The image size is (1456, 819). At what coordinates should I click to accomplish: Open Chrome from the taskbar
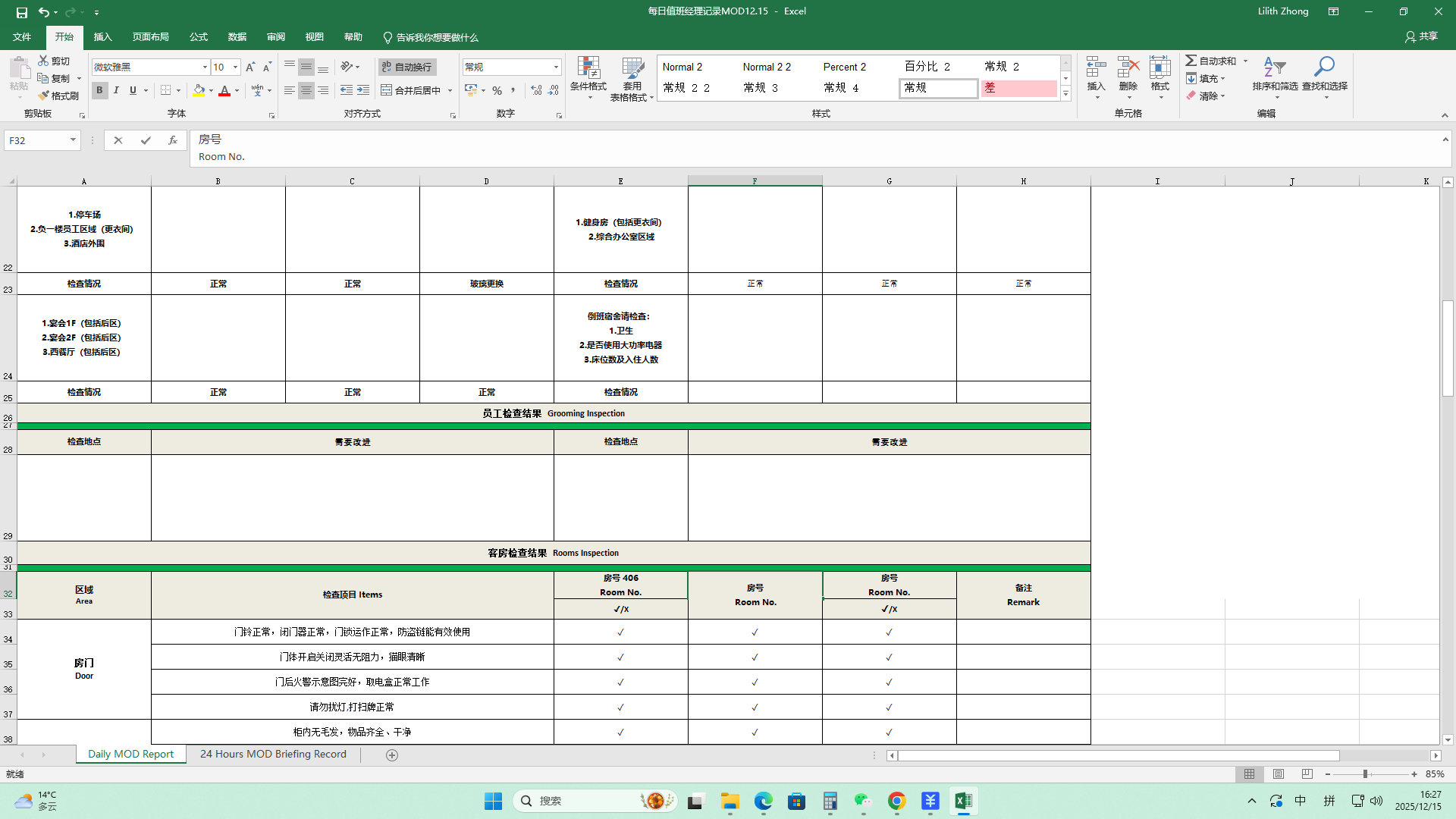pos(896,802)
